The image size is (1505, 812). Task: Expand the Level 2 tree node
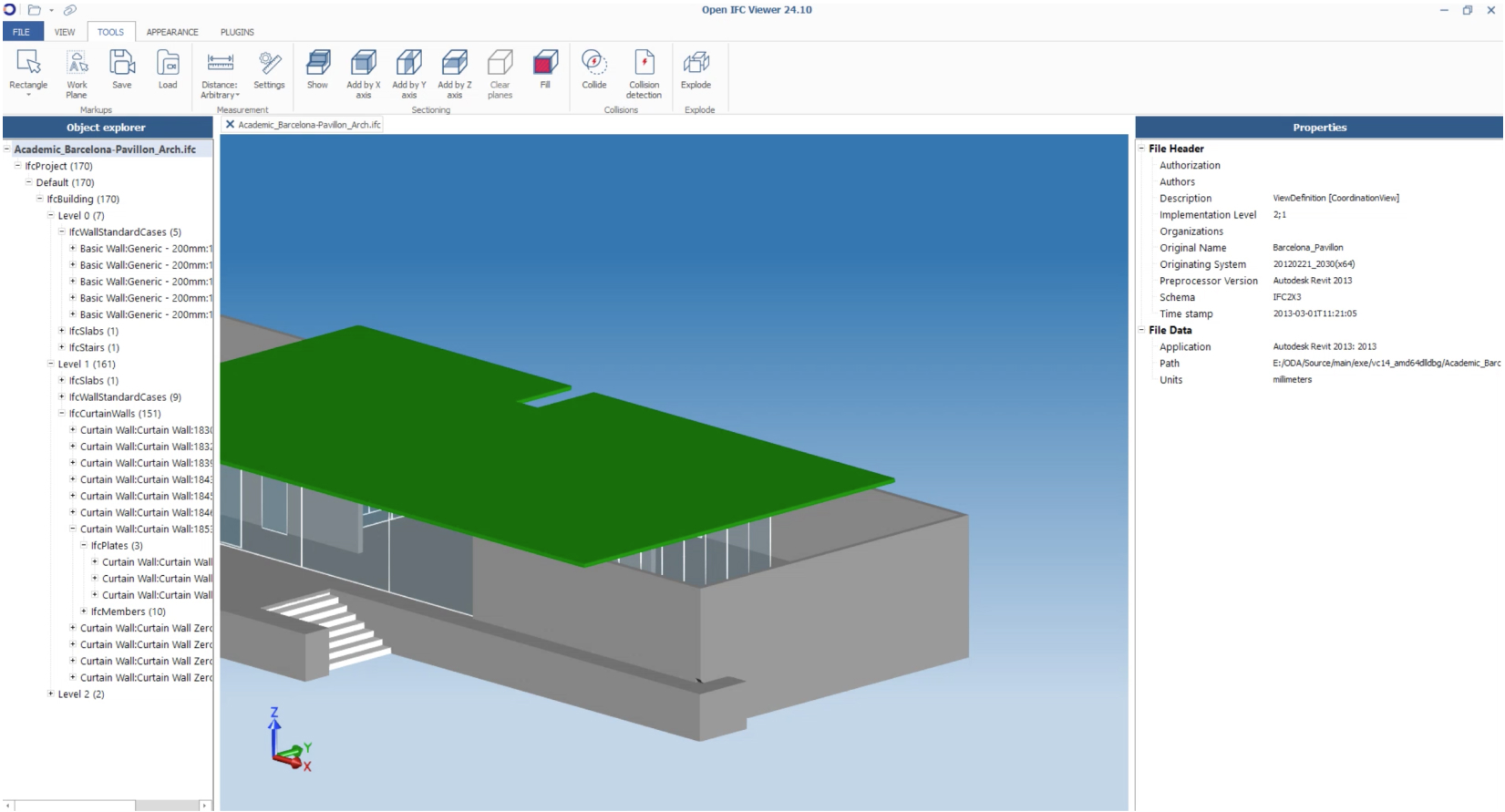click(x=51, y=694)
